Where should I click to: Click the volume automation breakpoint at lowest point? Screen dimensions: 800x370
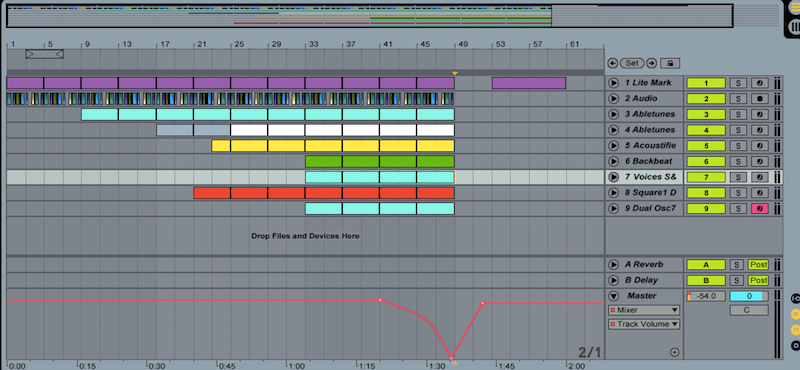(451, 357)
